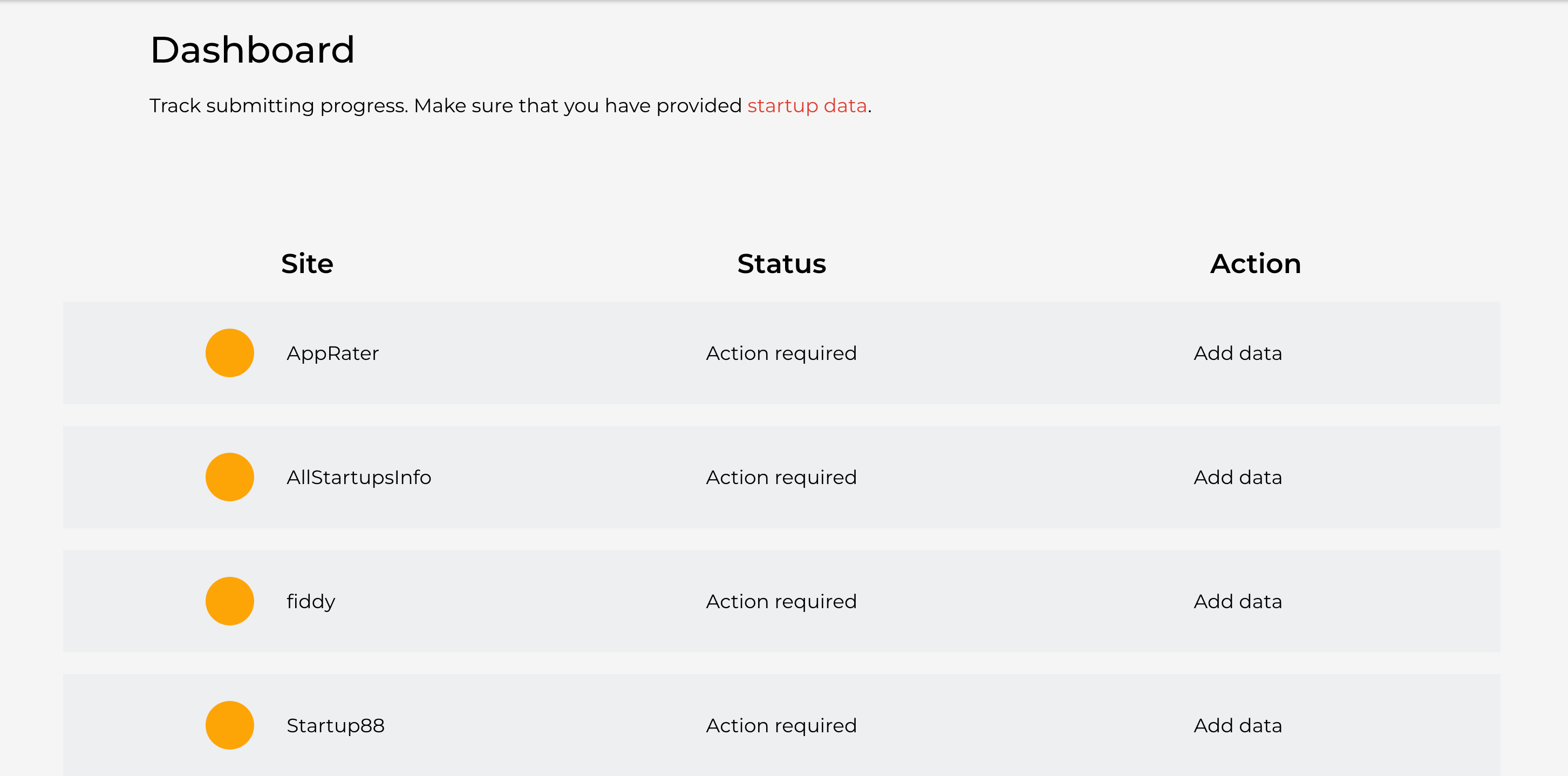Click the orange status dot beside fiddy
1568x776 pixels.
tap(229, 601)
